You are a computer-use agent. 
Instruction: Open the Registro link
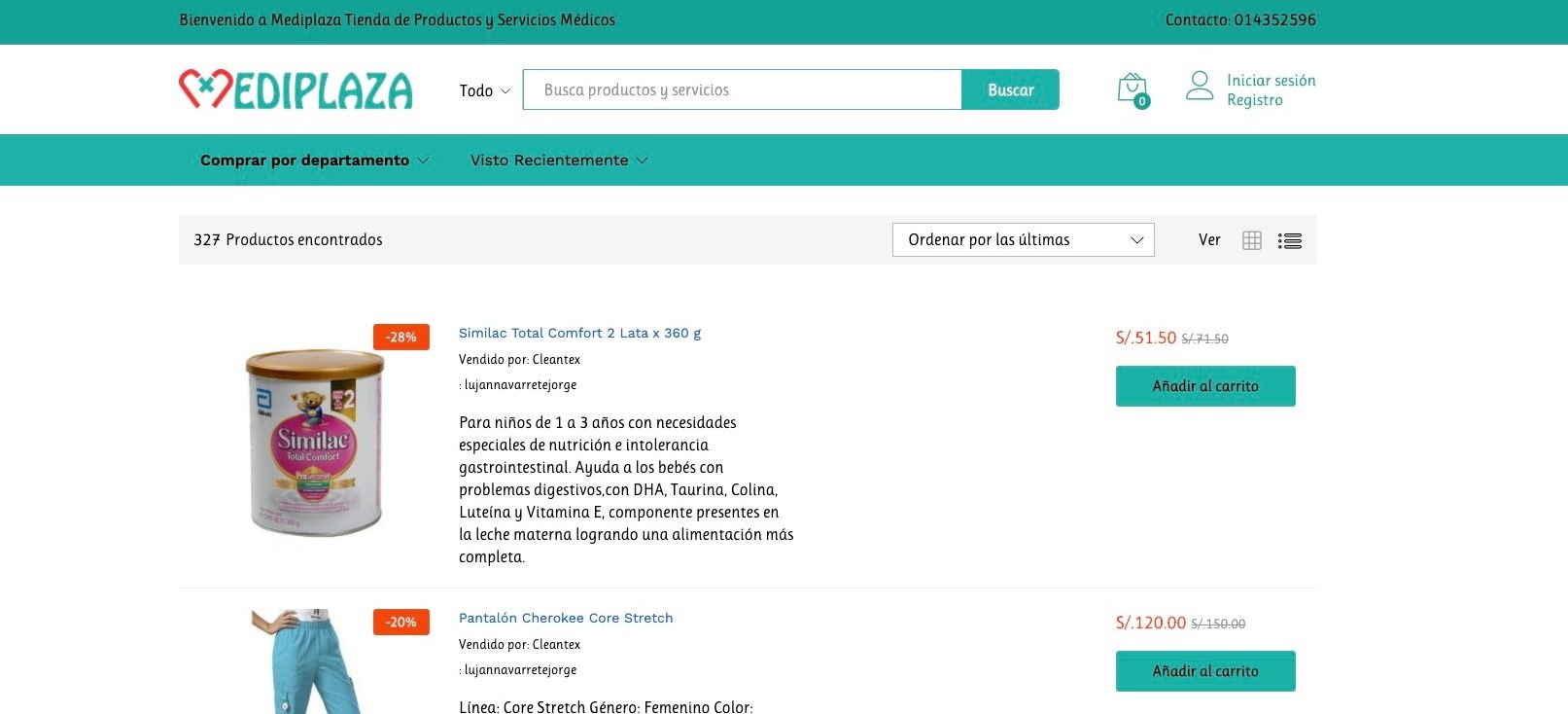[x=1254, y=100]
